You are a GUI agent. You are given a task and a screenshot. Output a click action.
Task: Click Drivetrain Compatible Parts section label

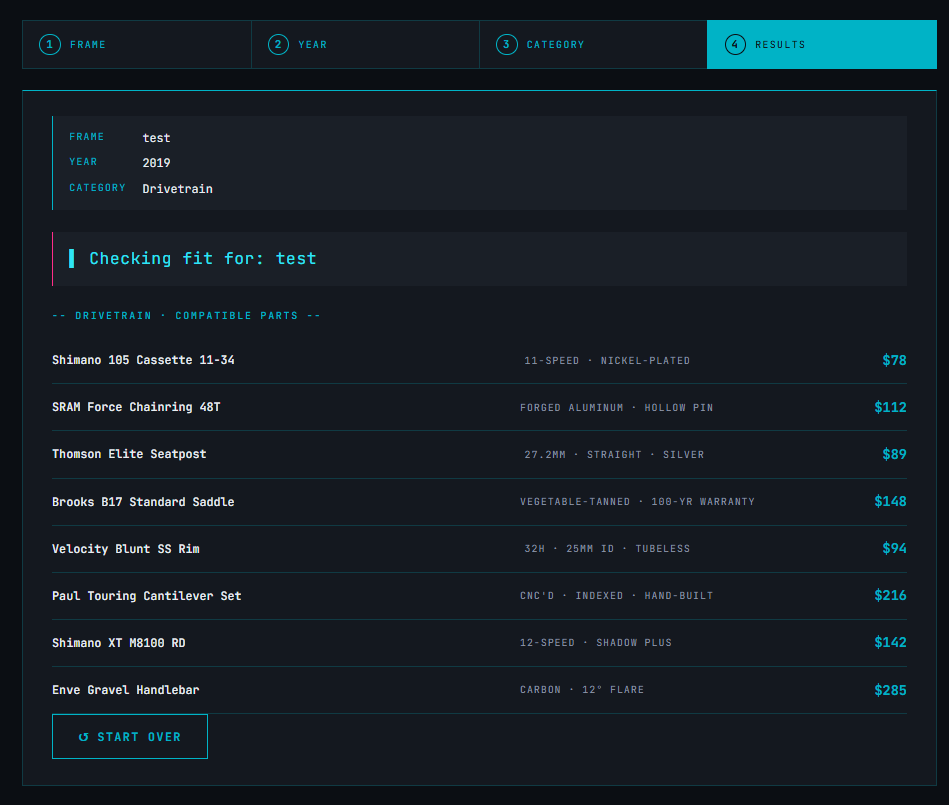pos(186,316)
